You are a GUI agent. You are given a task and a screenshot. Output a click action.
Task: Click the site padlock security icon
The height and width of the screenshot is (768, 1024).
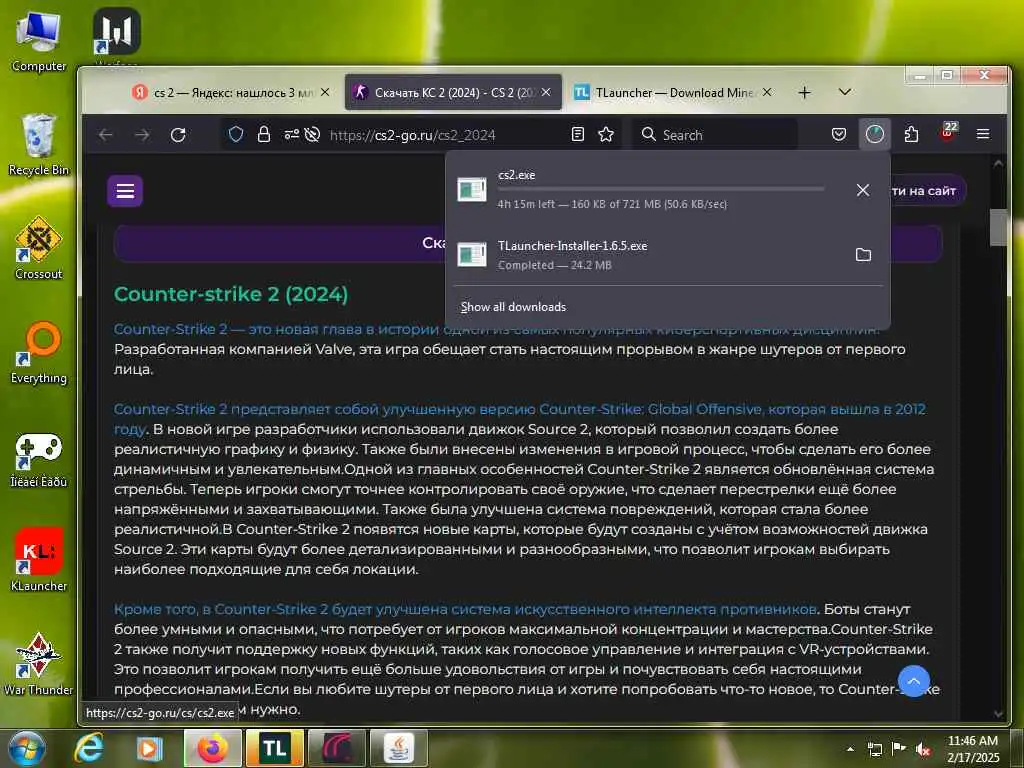coord(264,135)
